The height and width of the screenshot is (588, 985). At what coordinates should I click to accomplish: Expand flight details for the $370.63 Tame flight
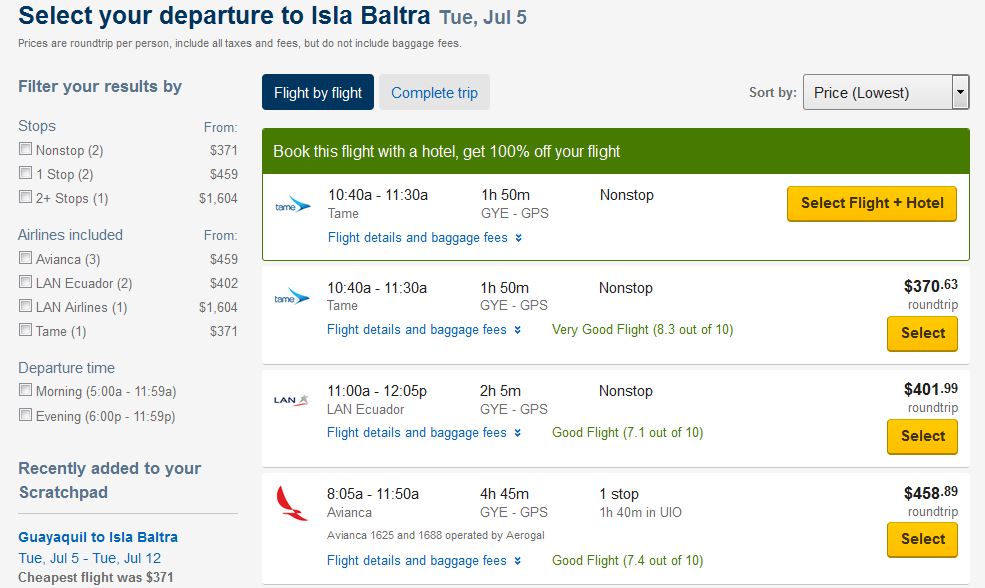(x=416, y=330)
